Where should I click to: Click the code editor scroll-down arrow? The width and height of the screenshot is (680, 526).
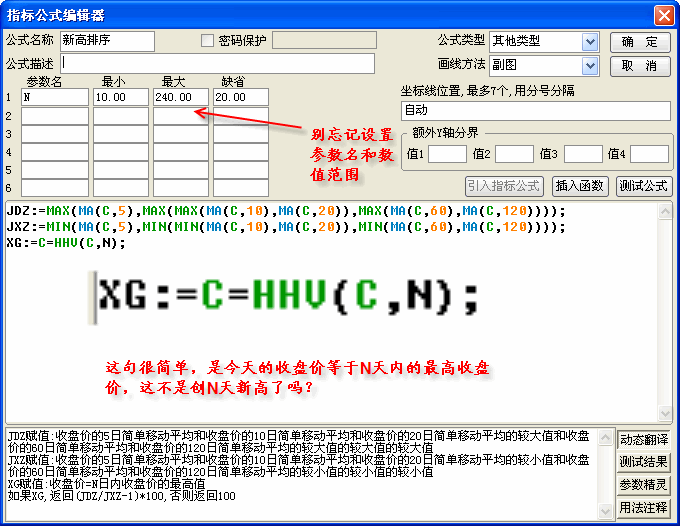[665, 413]
